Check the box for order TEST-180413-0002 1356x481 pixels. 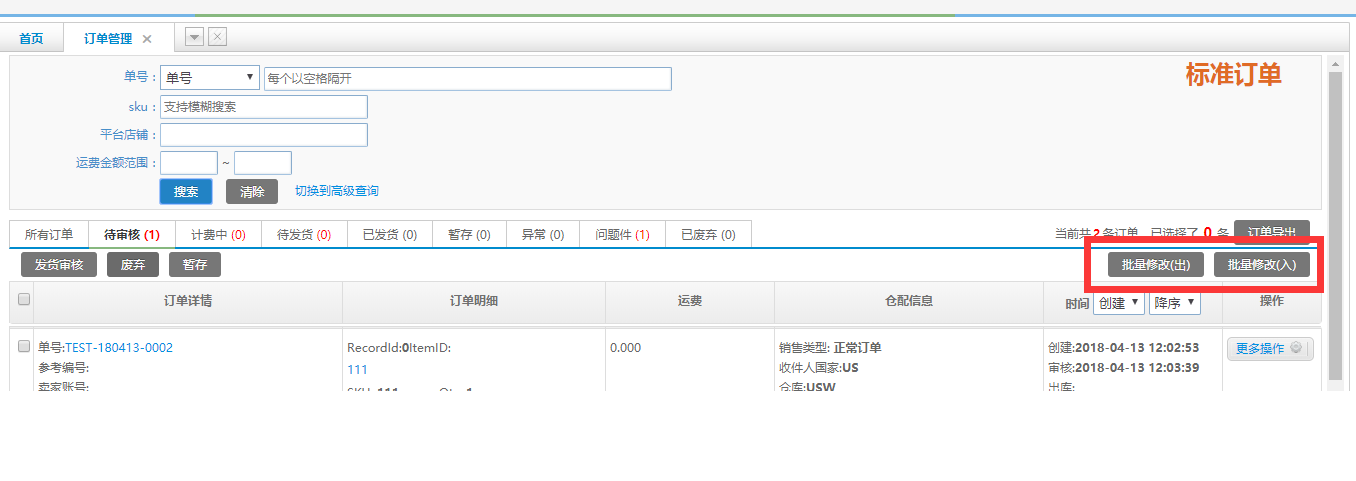pos(24,347)
